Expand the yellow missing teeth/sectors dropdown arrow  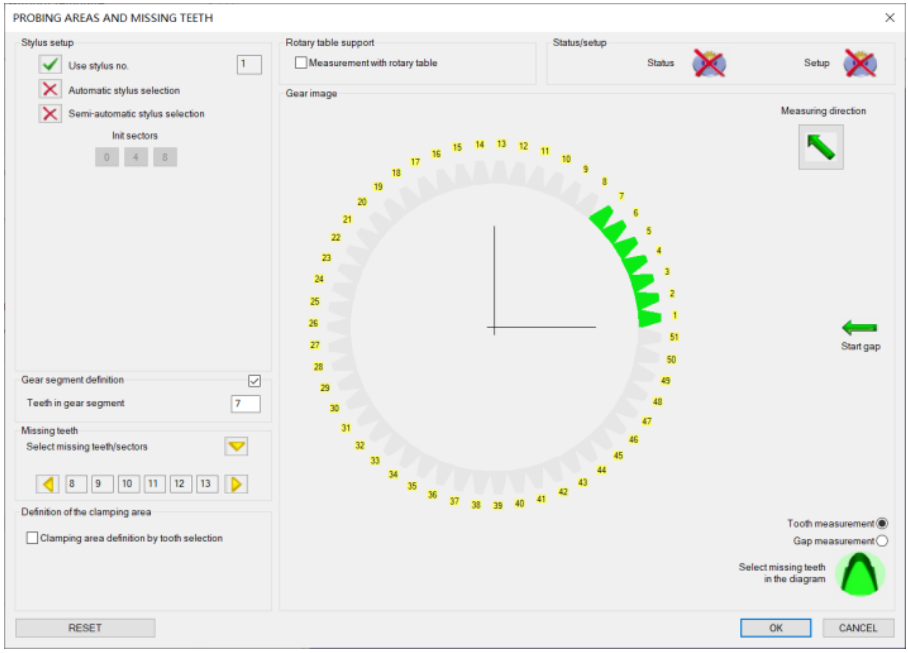tap(236, 447)
